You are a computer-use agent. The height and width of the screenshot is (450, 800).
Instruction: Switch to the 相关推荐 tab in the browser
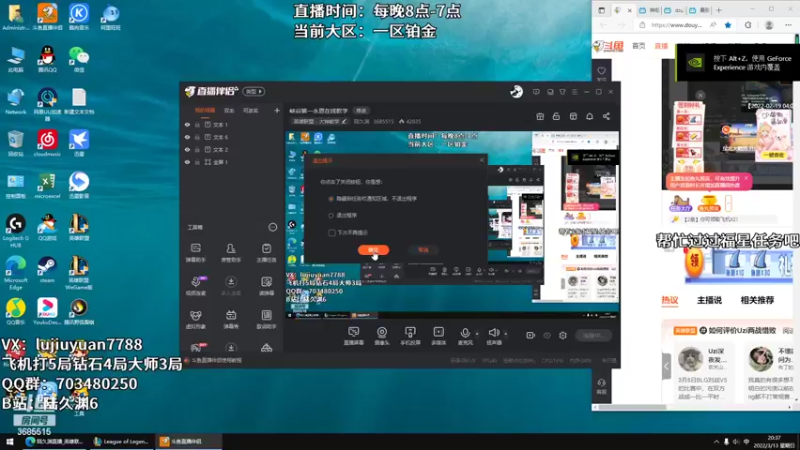(757, 300)
